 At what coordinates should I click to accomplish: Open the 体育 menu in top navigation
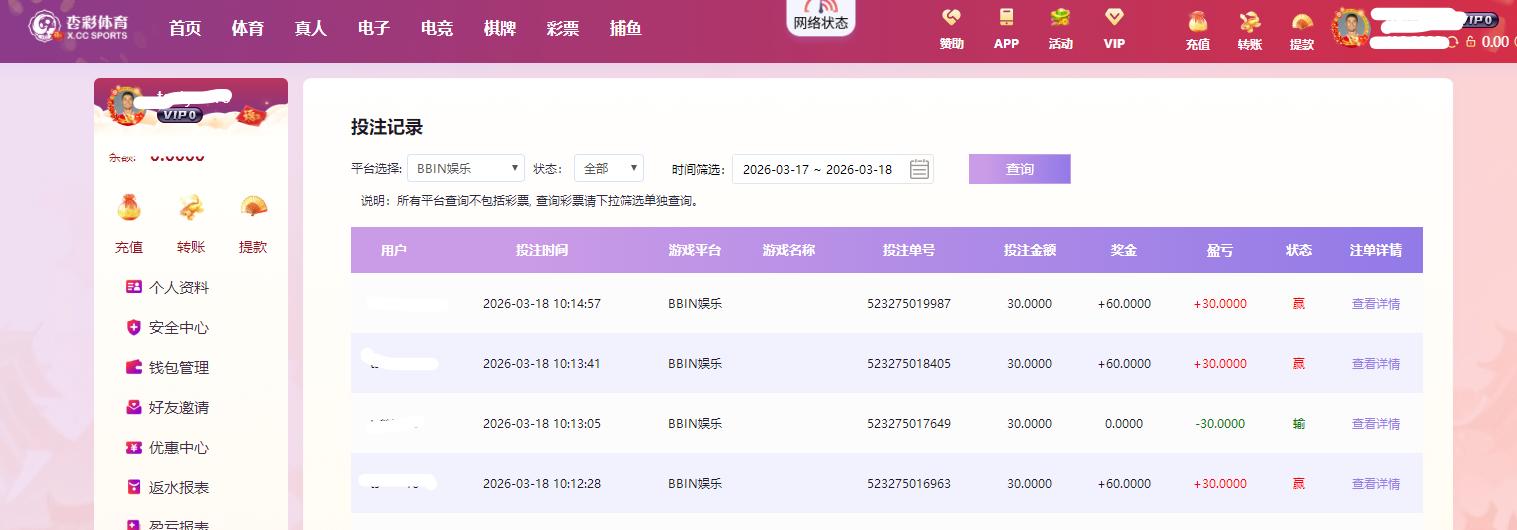(x=247, y=29)
